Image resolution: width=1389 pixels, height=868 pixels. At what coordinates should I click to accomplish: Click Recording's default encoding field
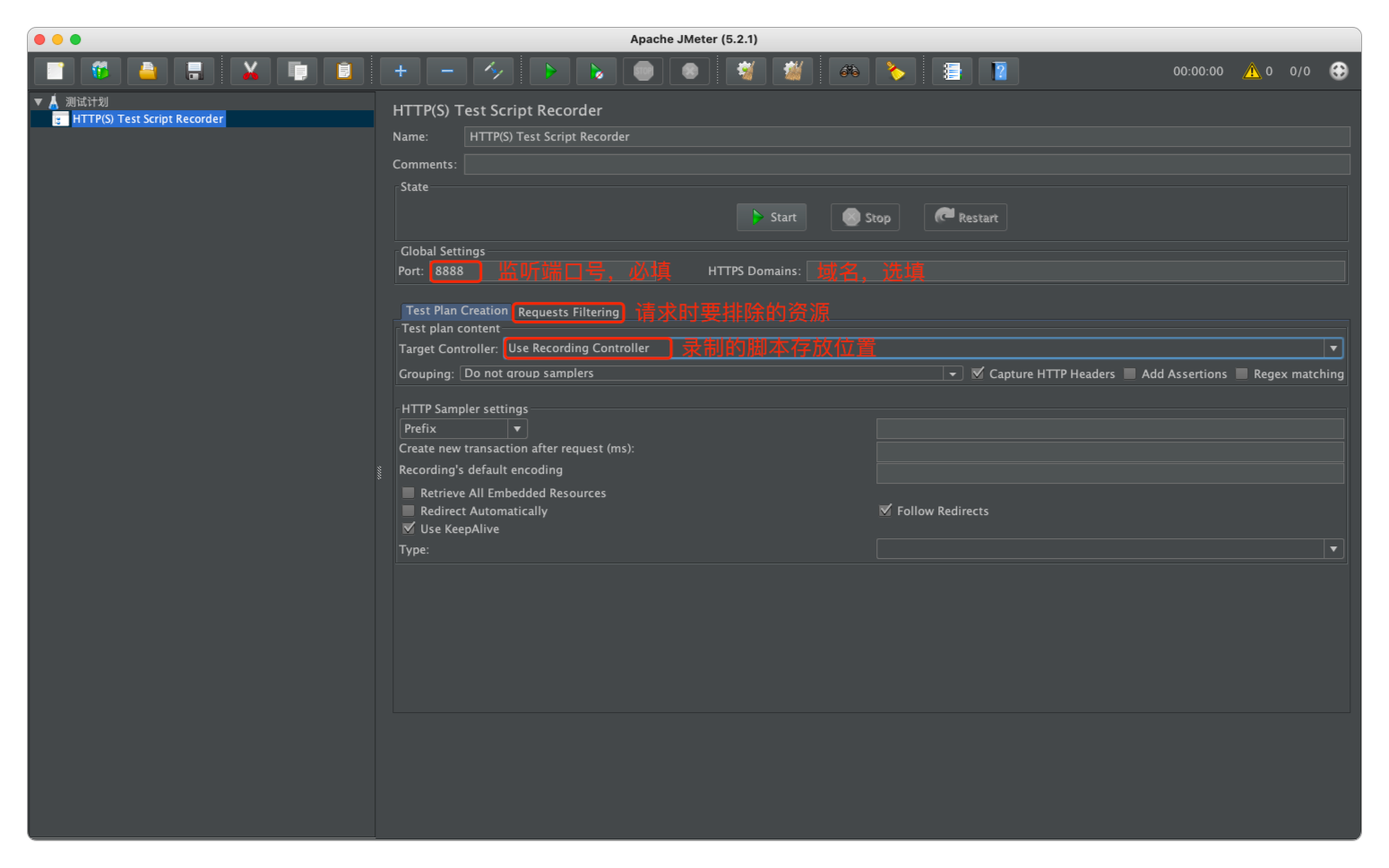point(1109,473)
